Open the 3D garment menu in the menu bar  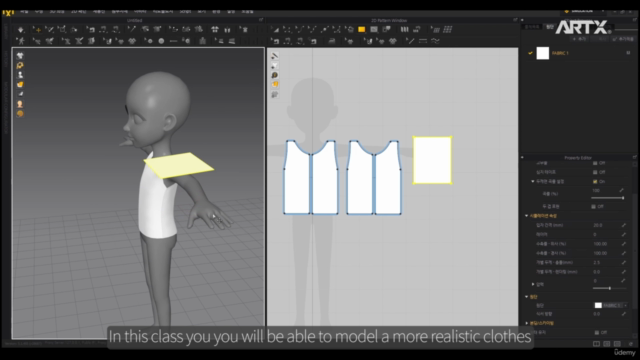click(57, 11)
